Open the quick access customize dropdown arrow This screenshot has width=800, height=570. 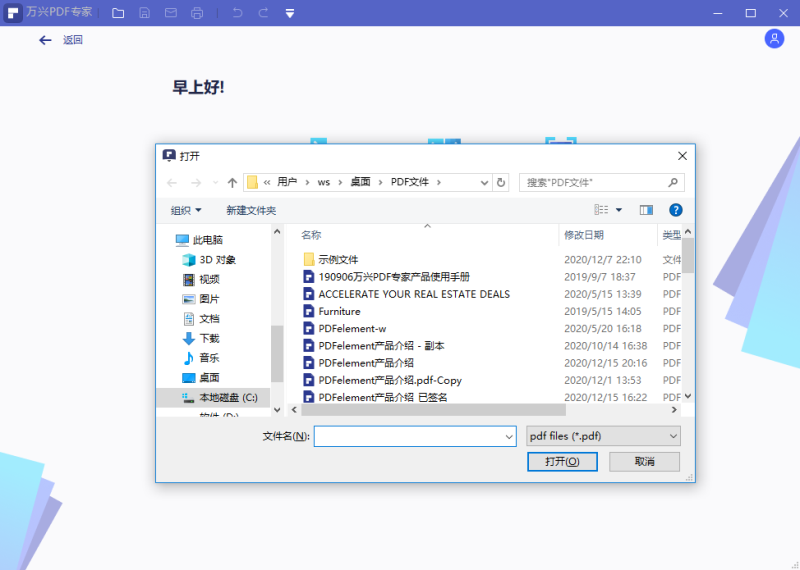coord(290,13)
